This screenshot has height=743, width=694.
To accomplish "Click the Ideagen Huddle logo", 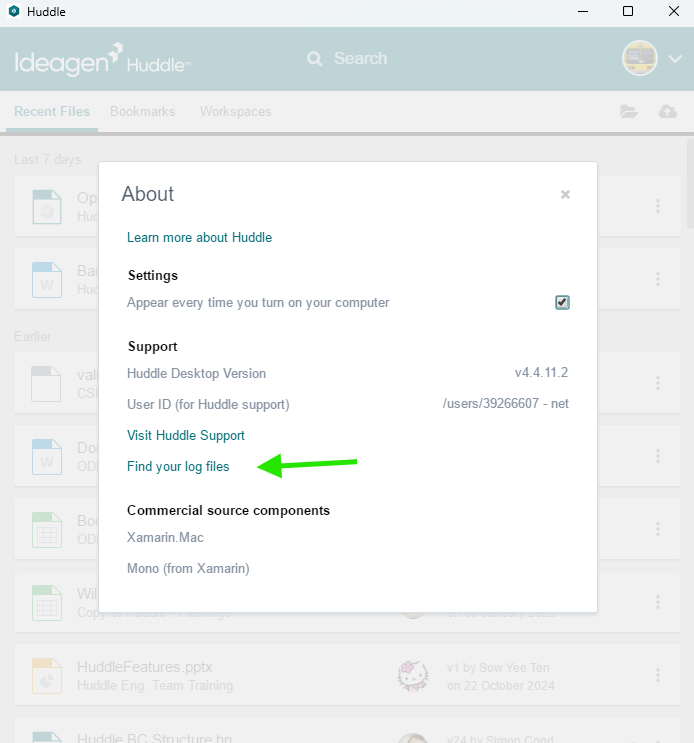I will 102,61.
